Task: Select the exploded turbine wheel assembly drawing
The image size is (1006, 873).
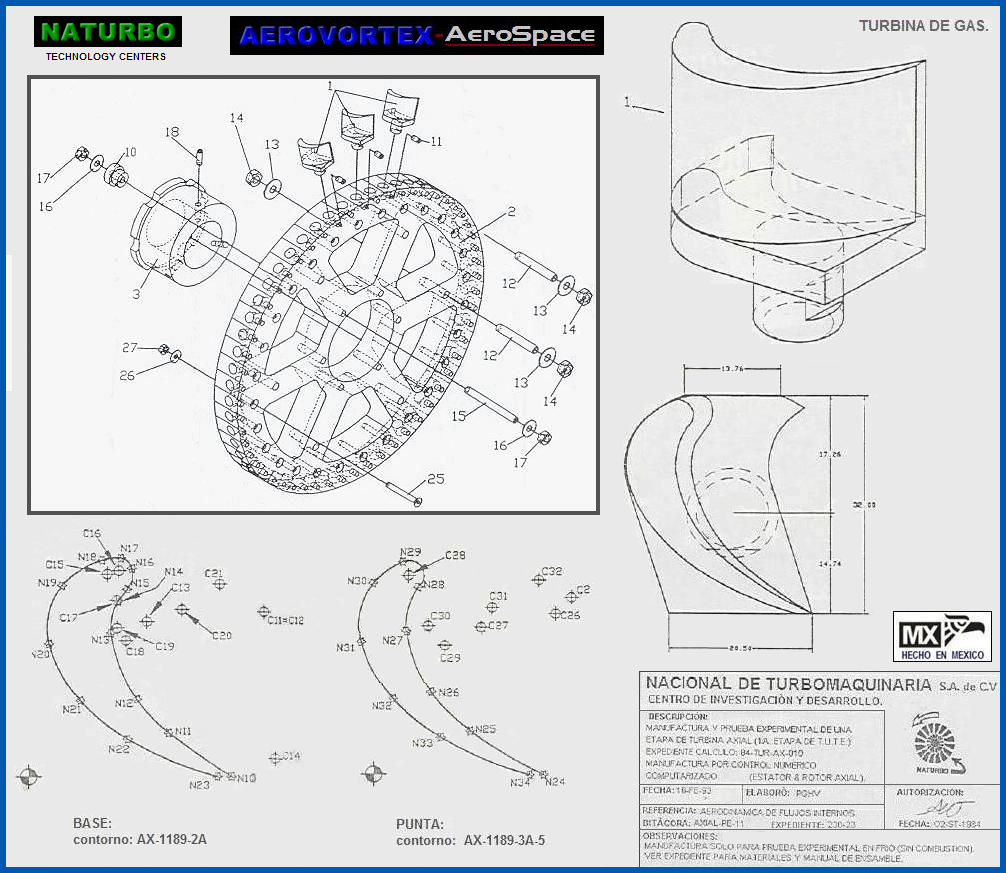Action: (x=313, y=295)
